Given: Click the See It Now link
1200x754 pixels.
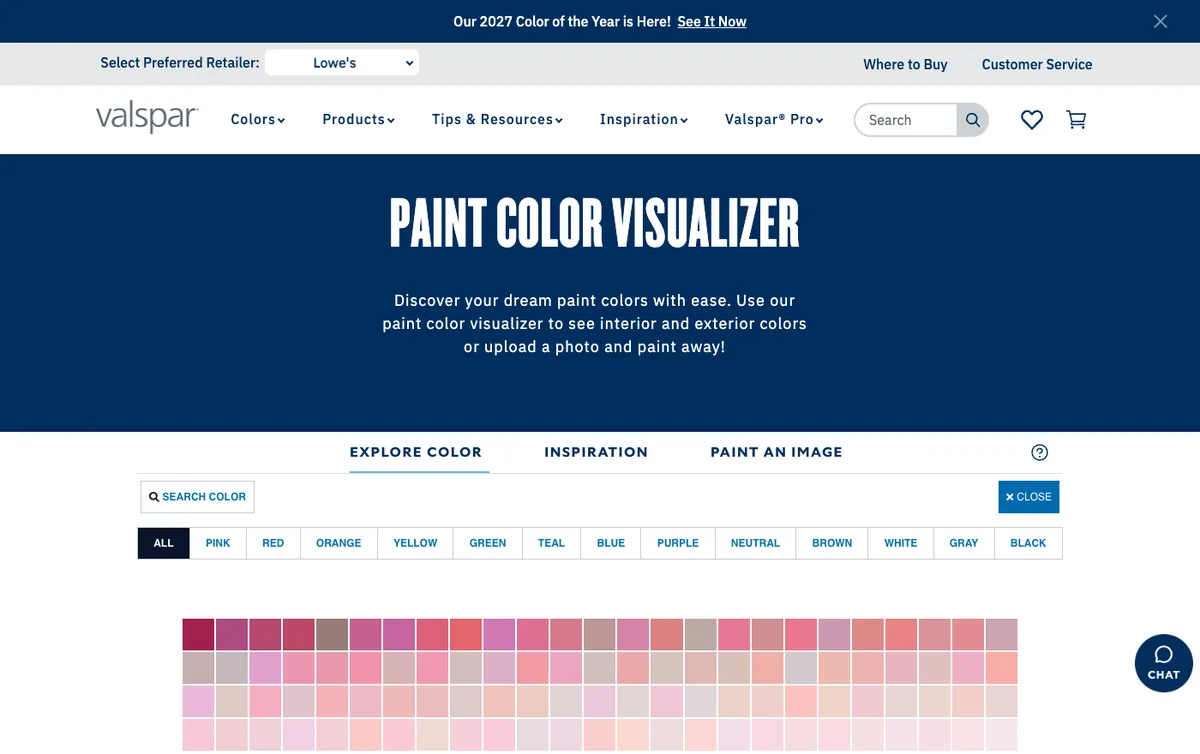Looking at the screenshot, I should coord(712,21).
